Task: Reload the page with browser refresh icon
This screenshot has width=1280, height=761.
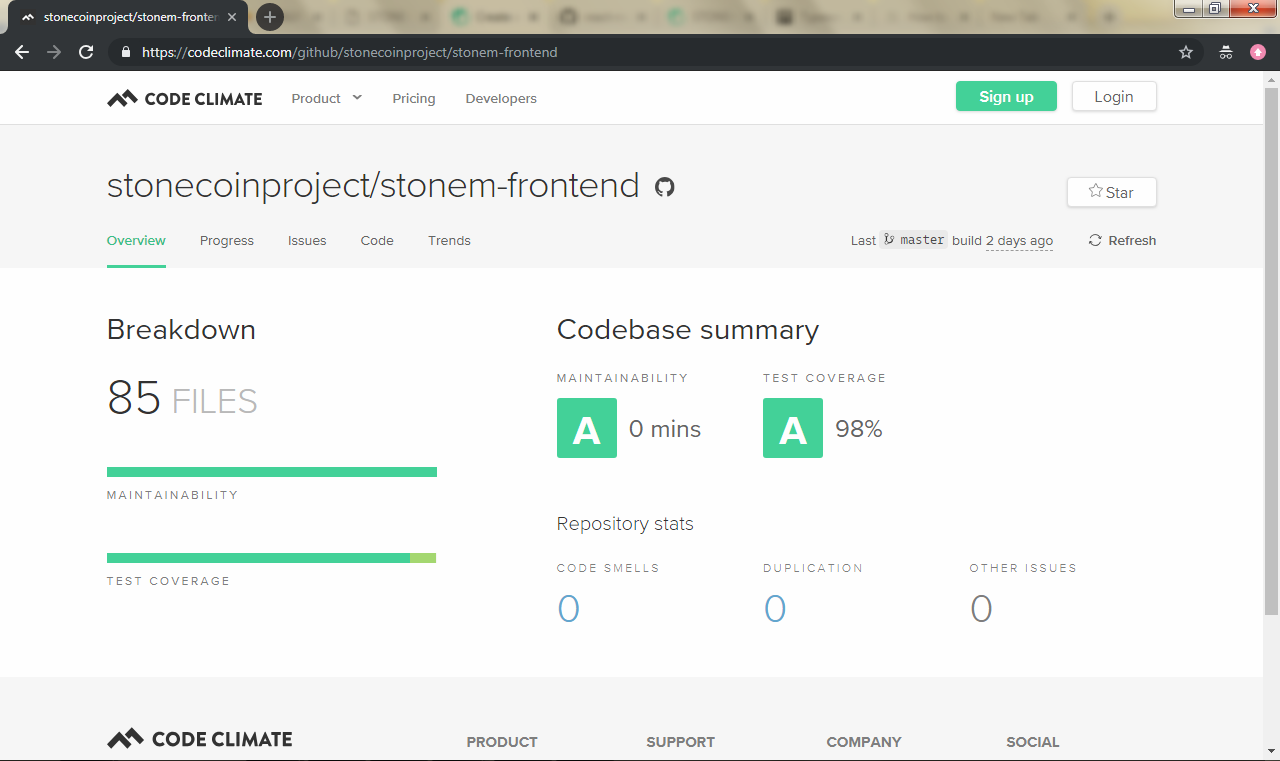Action: (86, 52)
